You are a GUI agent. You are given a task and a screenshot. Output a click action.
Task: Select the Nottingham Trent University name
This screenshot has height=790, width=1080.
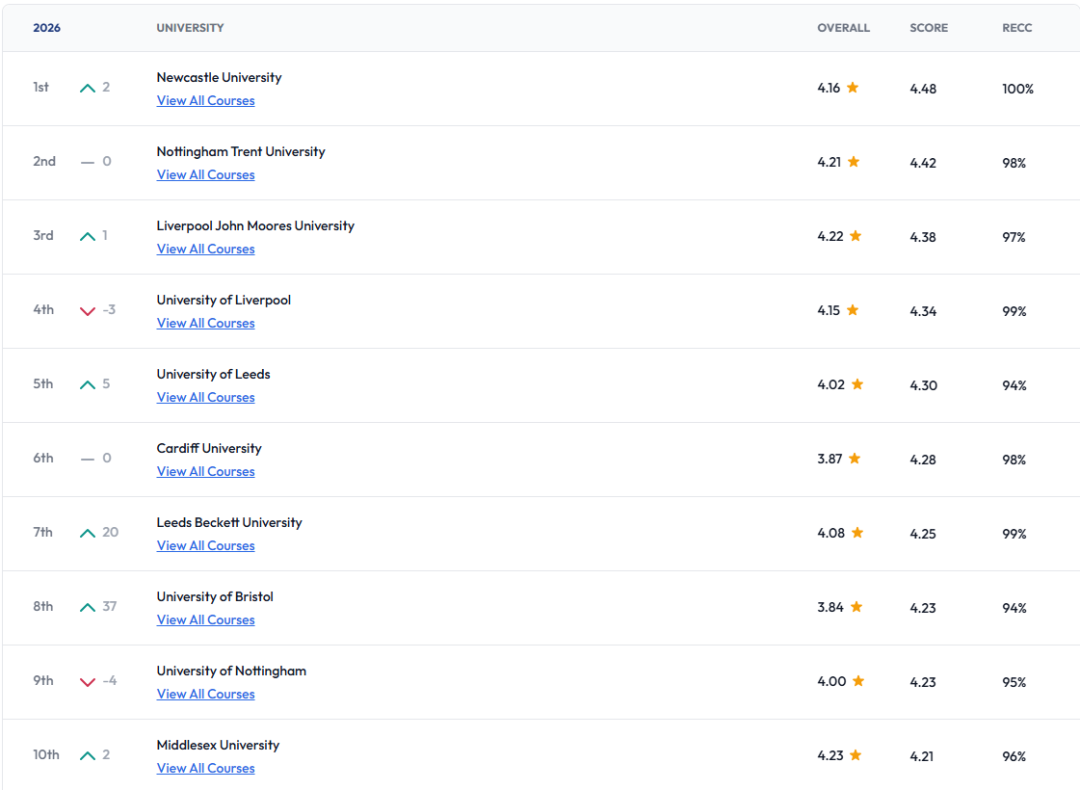click(x=241, y=152)
